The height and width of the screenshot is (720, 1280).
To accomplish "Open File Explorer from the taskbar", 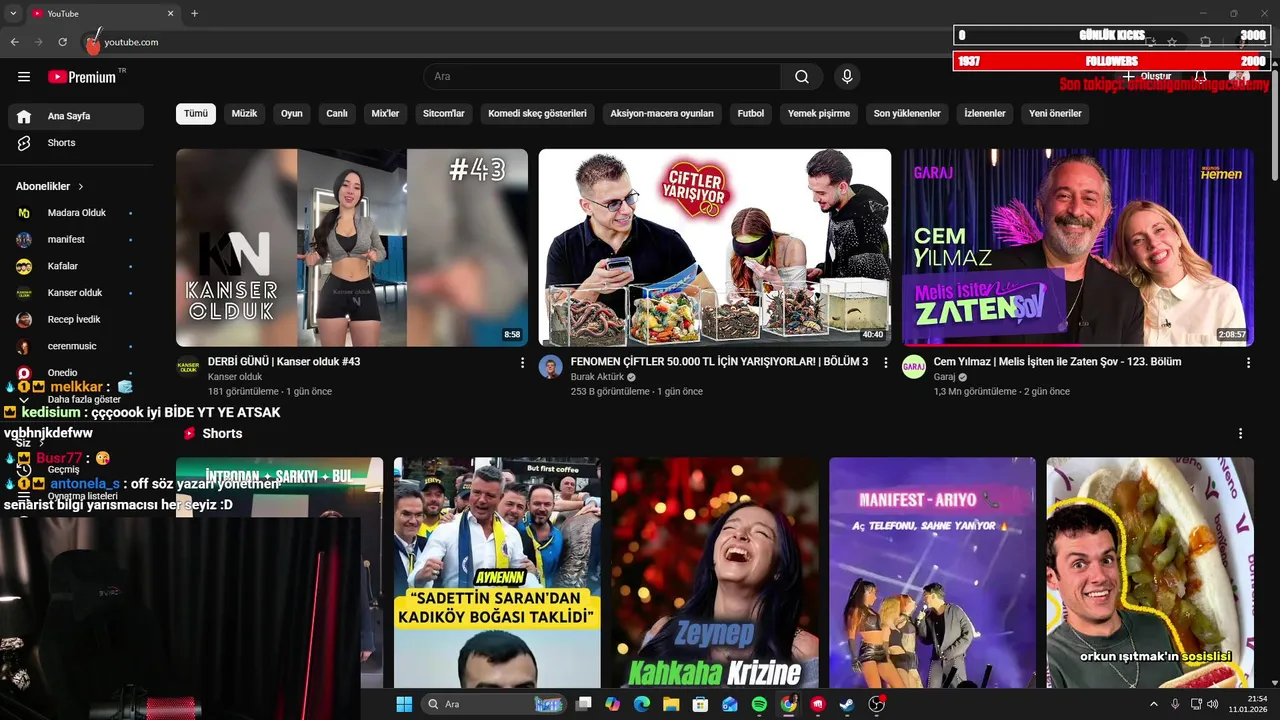I will click(x=671, y=704).
